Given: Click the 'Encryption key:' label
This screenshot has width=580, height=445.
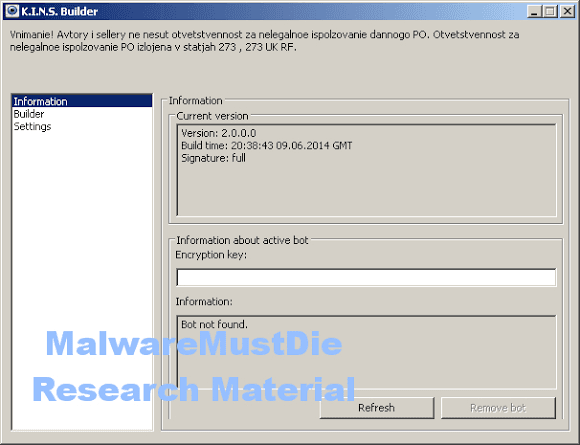Looking at the screenshot, I should point(211,255).
